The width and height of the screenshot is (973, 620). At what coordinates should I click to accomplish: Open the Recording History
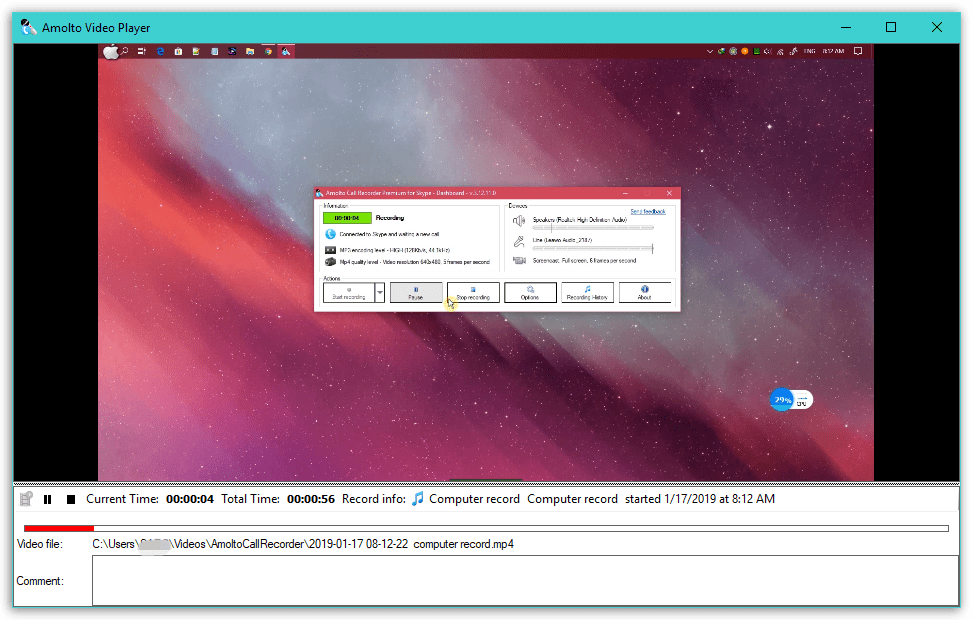[x=587, y=292]
